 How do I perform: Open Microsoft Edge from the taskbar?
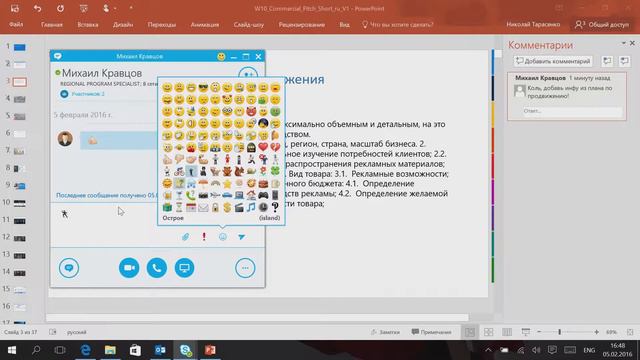85,350
